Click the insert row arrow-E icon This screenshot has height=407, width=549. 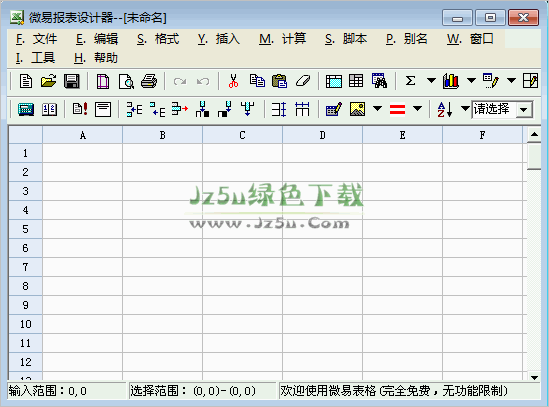coord(134,109)
